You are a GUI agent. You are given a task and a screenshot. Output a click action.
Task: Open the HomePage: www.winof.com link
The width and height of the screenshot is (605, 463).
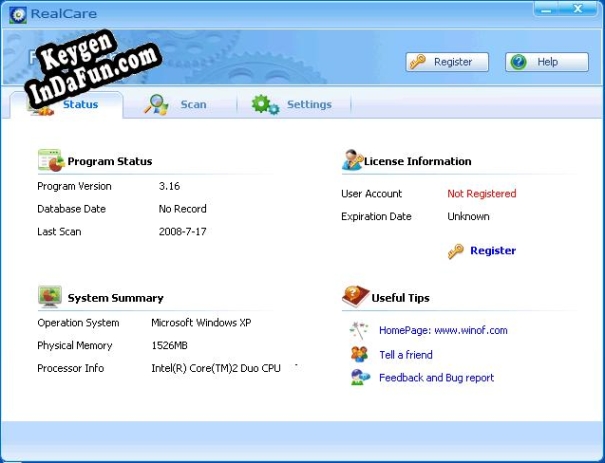tap(443, 330)
